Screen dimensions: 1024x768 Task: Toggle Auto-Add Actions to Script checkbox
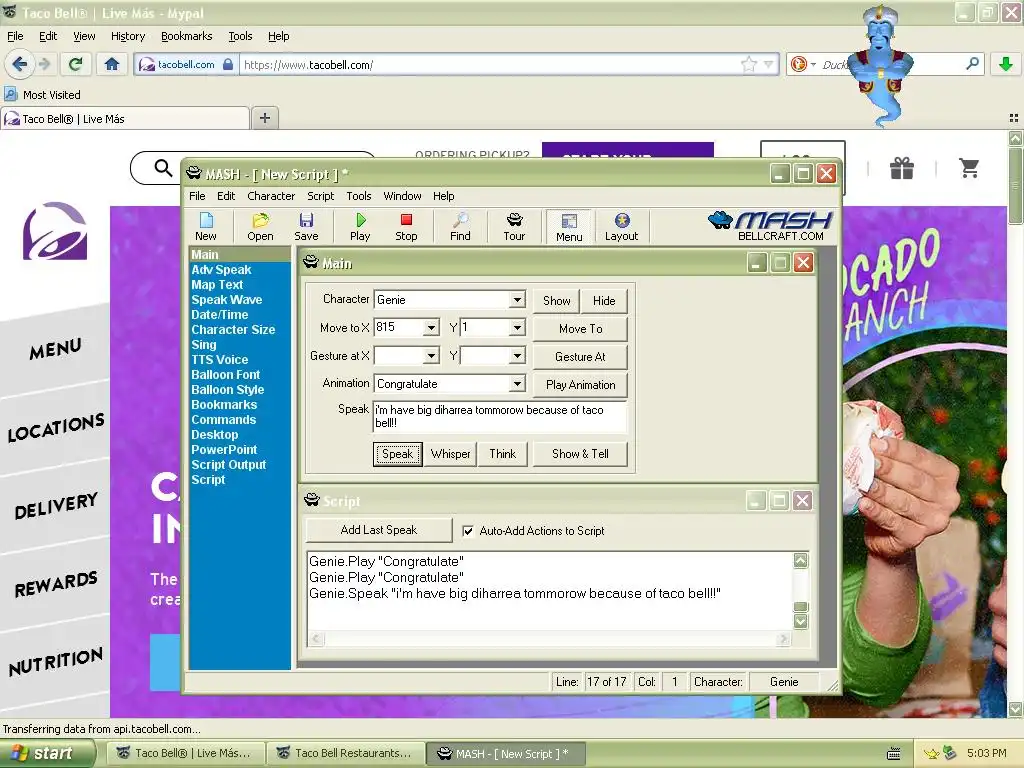468,531
